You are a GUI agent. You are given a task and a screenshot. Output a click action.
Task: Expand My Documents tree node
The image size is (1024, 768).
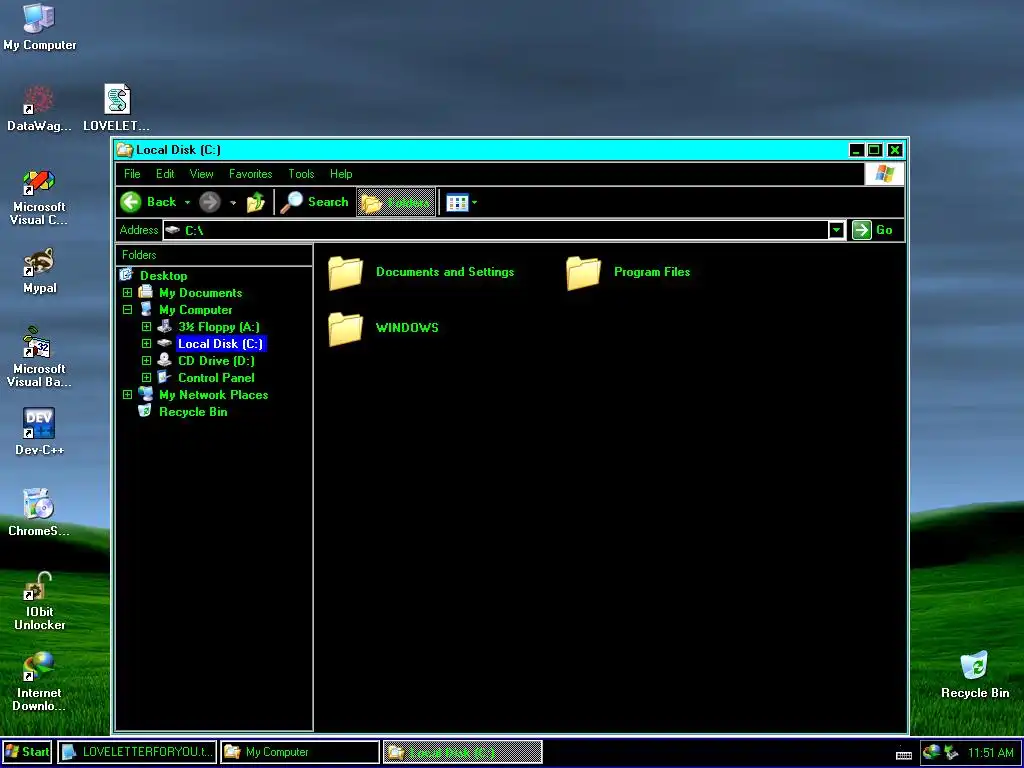pyautogui.click(x=127, y=293)
